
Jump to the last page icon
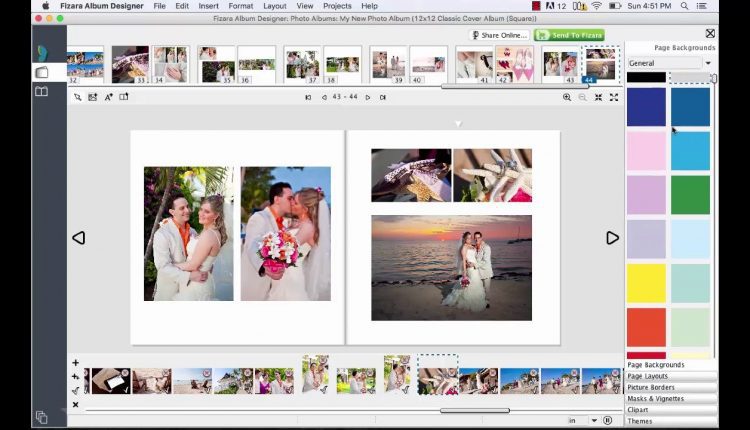(383, 97)
